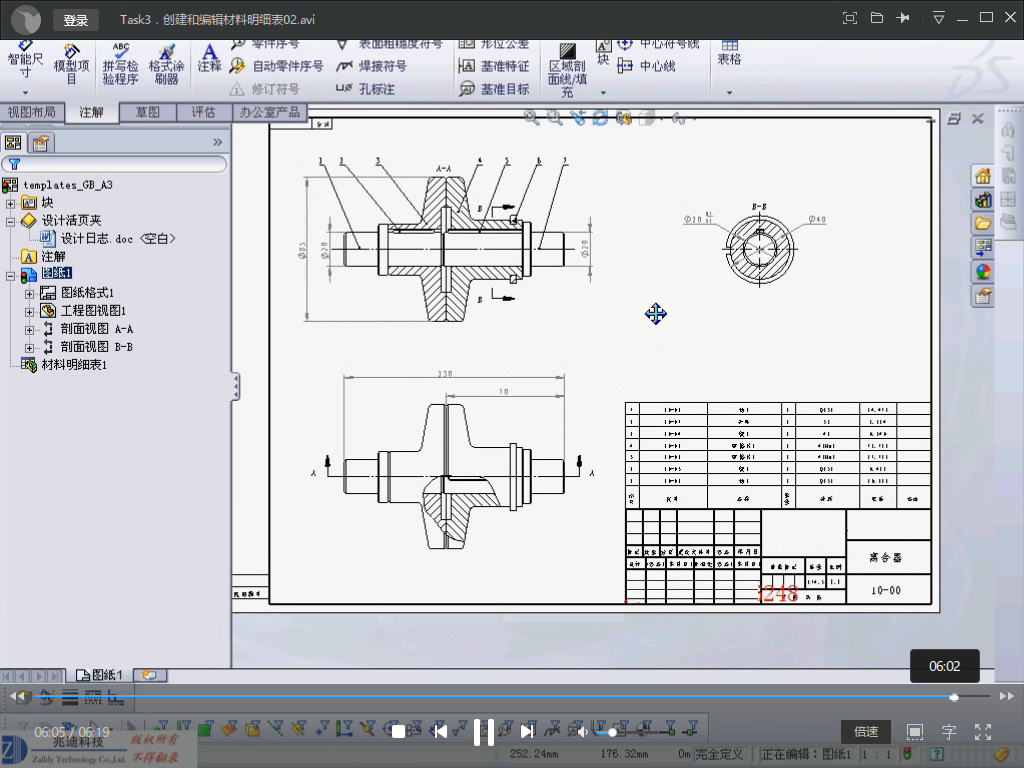Collapse the 图纸1 tree node
Viewport: 1024px width, 768px height.
point(10,276)
